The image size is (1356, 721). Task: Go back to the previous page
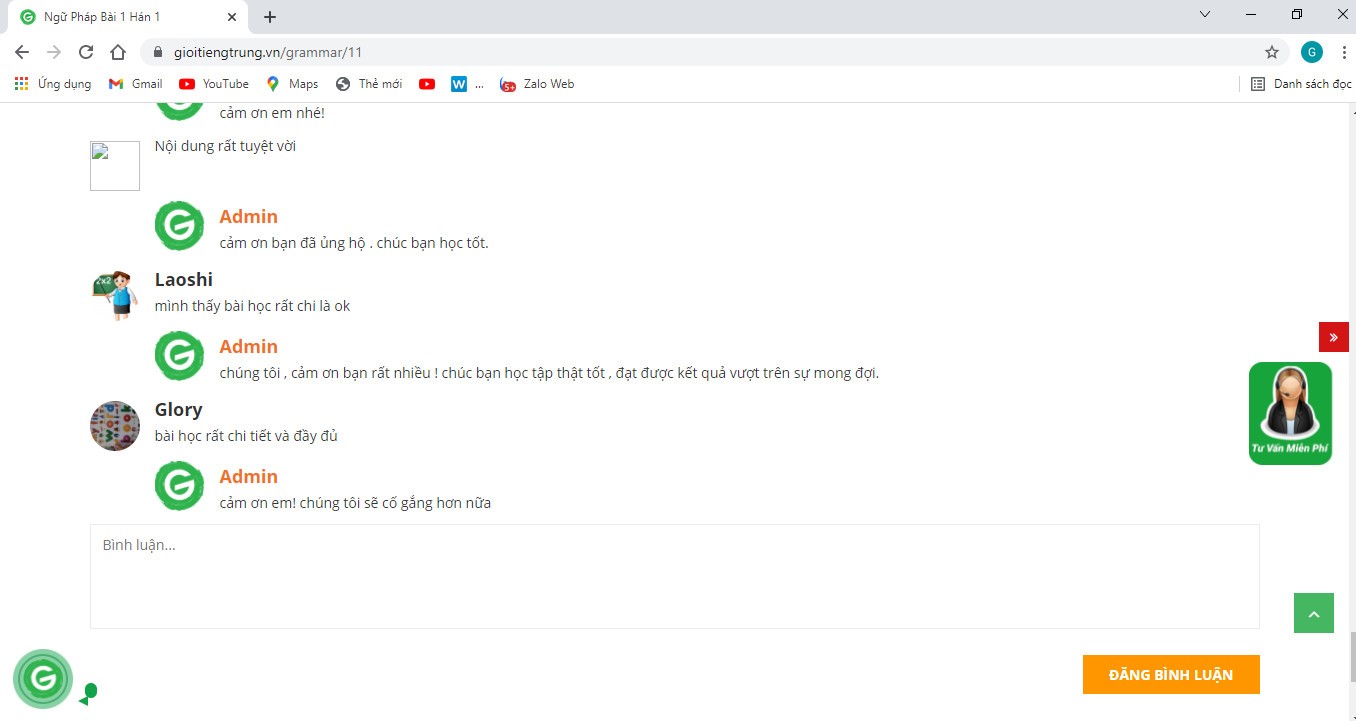pos(22,52)
